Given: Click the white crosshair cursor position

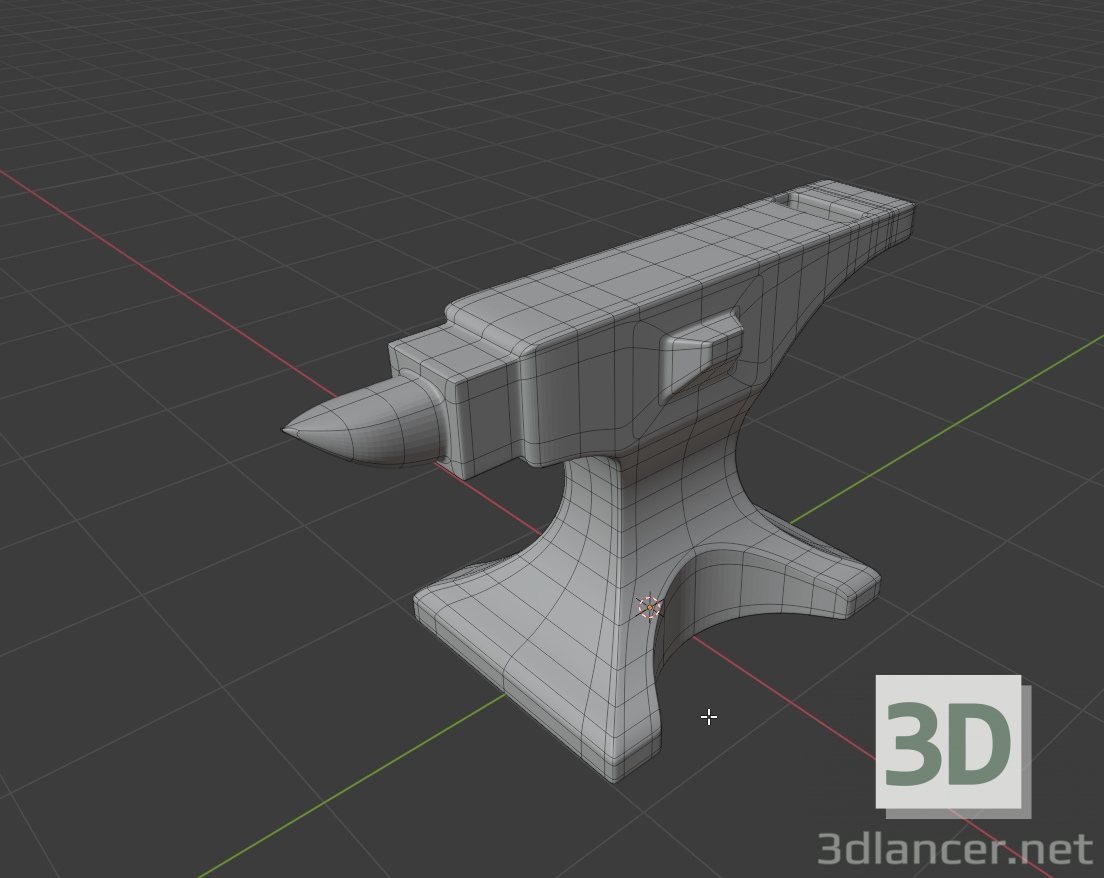Looking at the screenshot, I should pos(709,717).
